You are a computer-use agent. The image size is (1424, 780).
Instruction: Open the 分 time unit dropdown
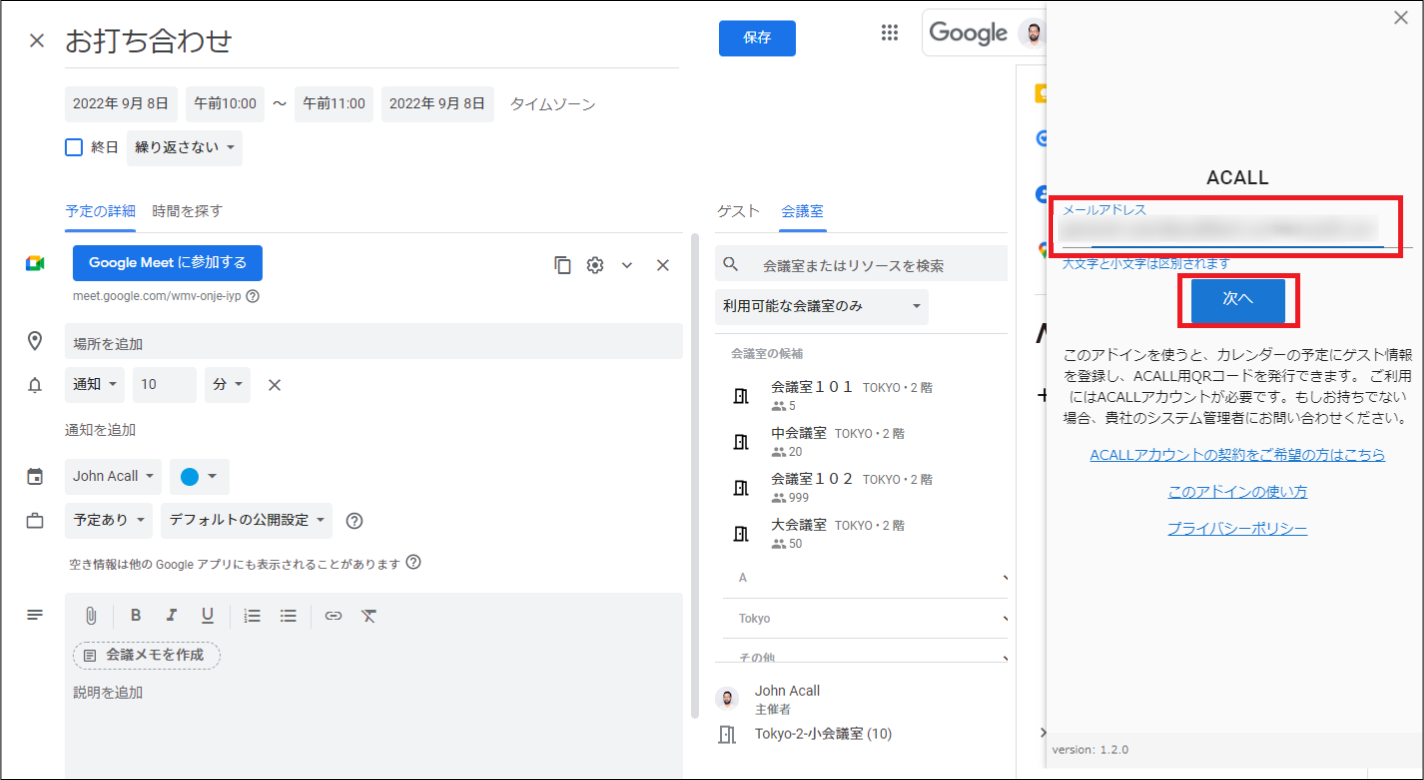click(x=228, y=385)
